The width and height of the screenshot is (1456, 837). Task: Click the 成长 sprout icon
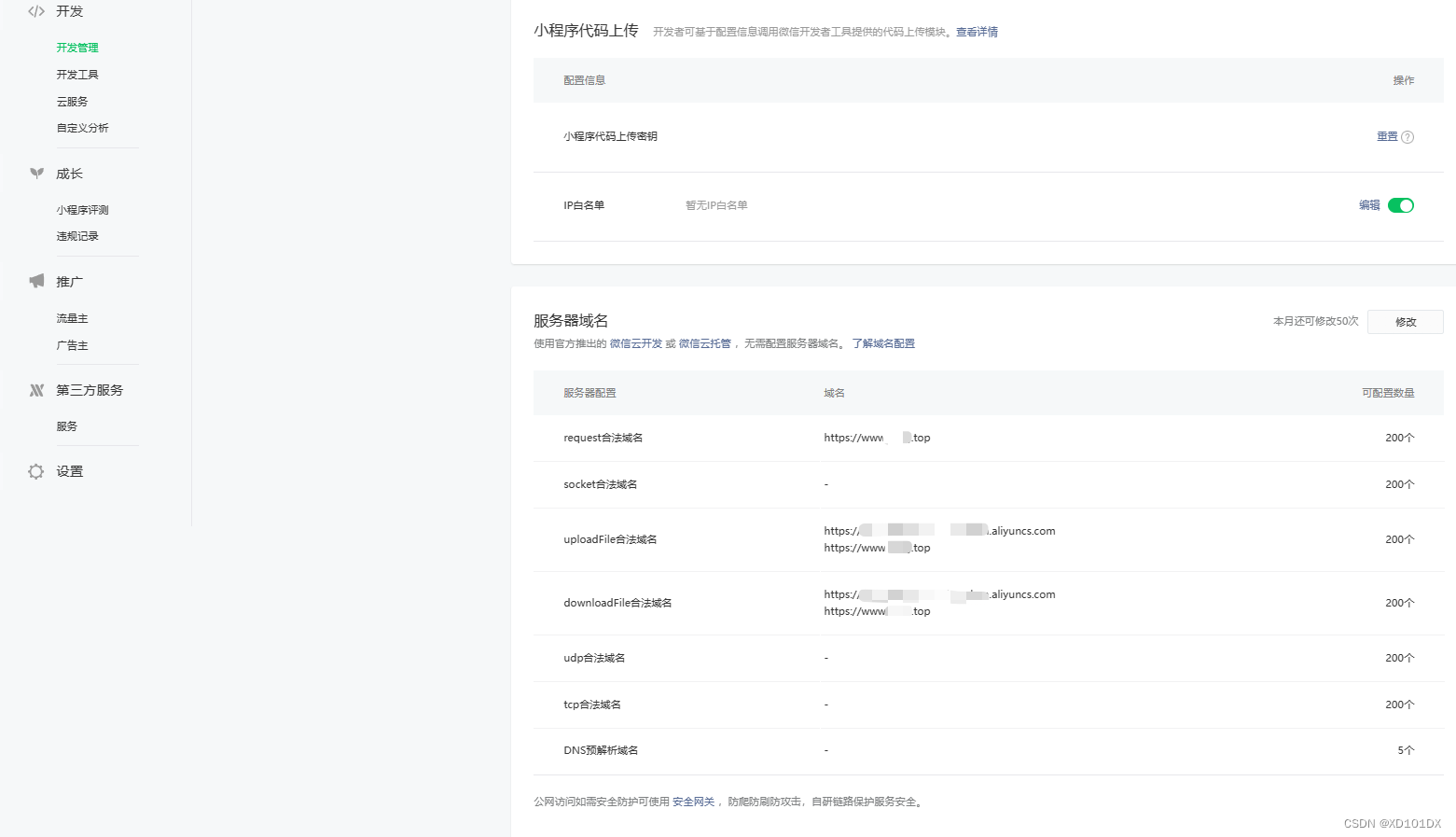(36, 174)
